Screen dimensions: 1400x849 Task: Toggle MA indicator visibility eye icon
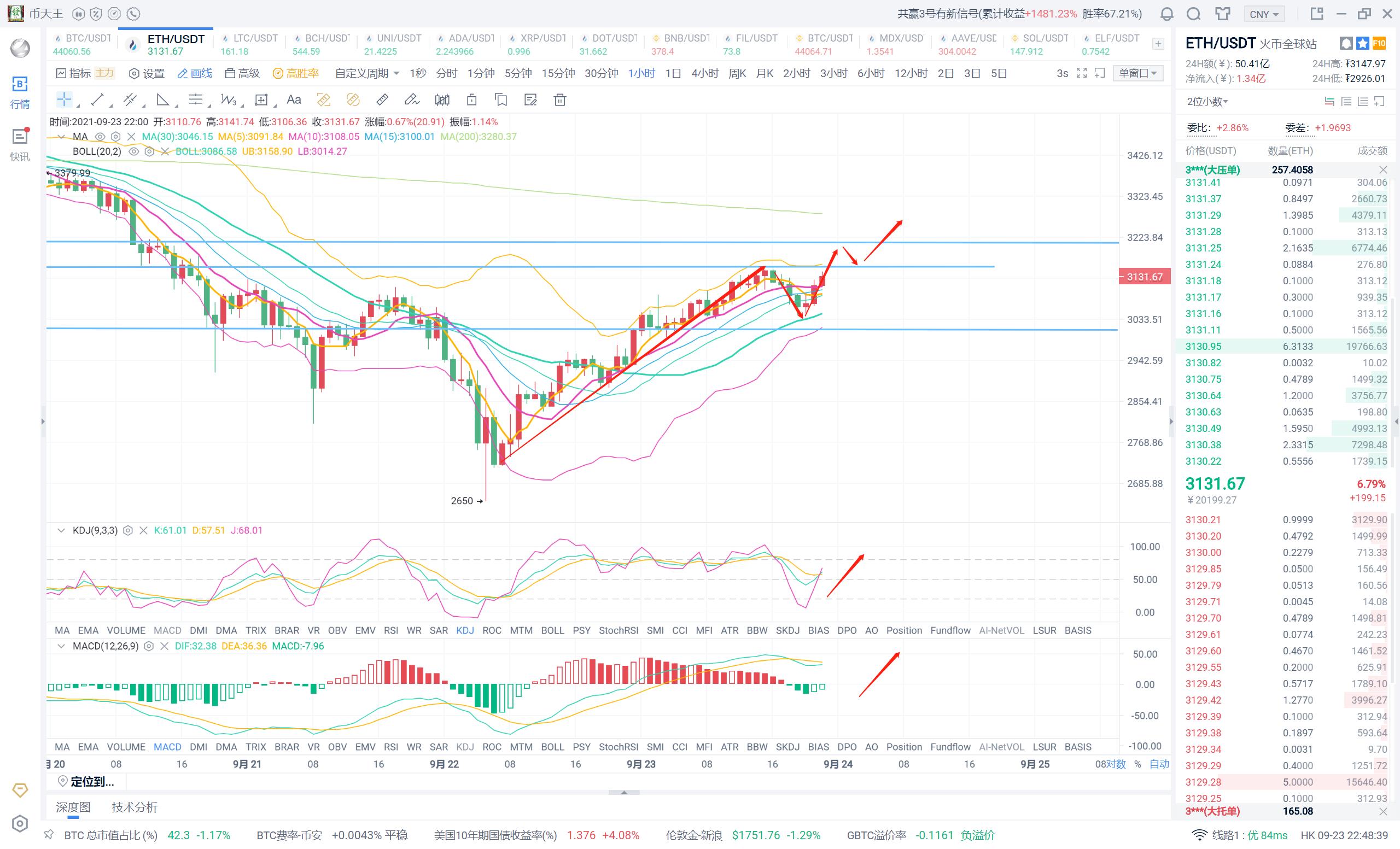(100, 136)
